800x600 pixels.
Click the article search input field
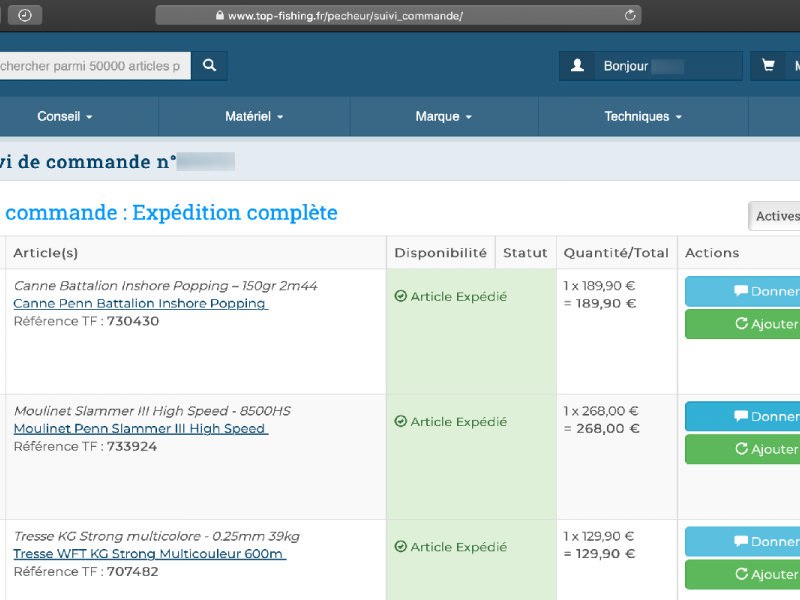point(93,66)
